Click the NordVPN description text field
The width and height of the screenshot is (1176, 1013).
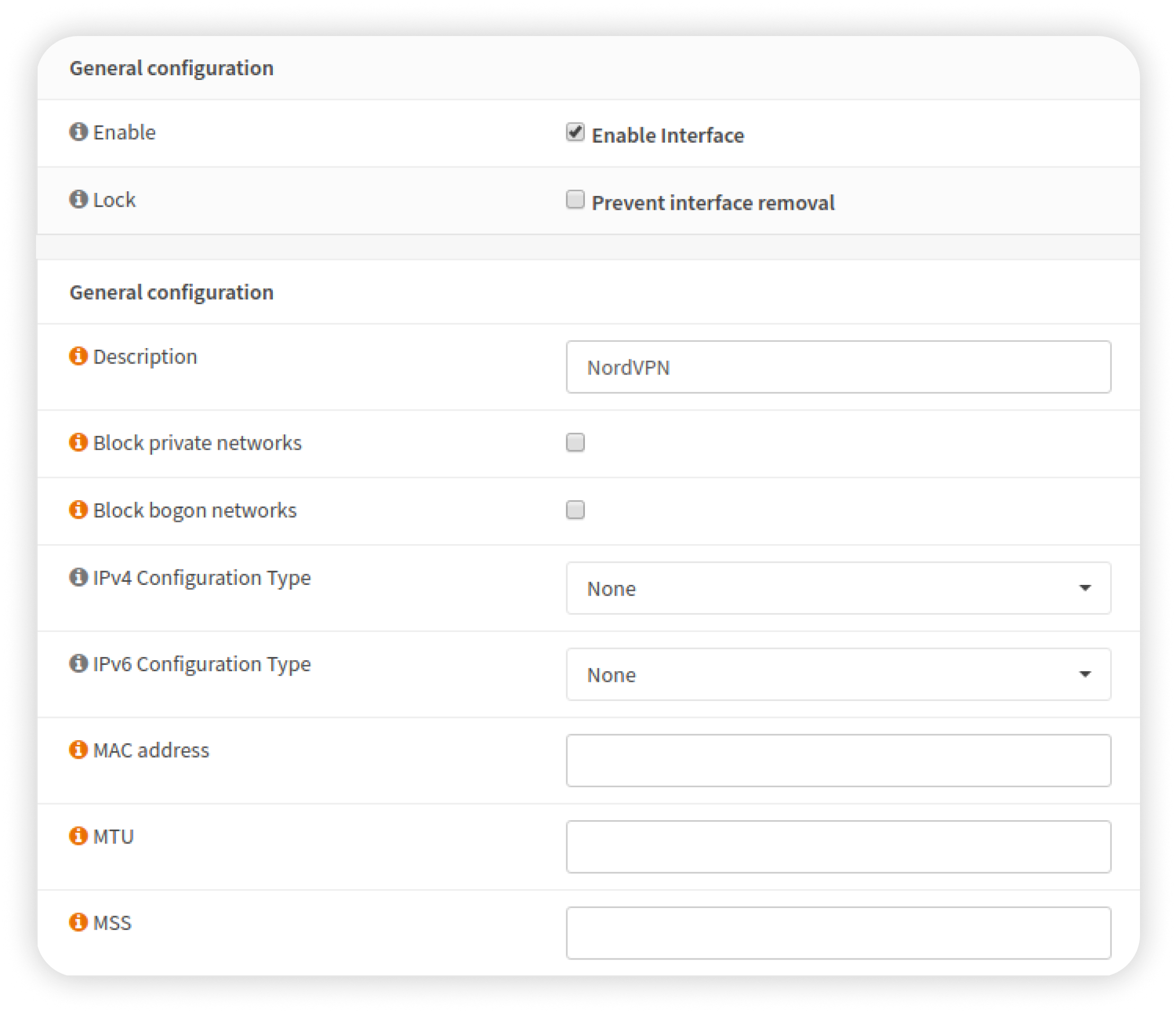coord(838,367)
